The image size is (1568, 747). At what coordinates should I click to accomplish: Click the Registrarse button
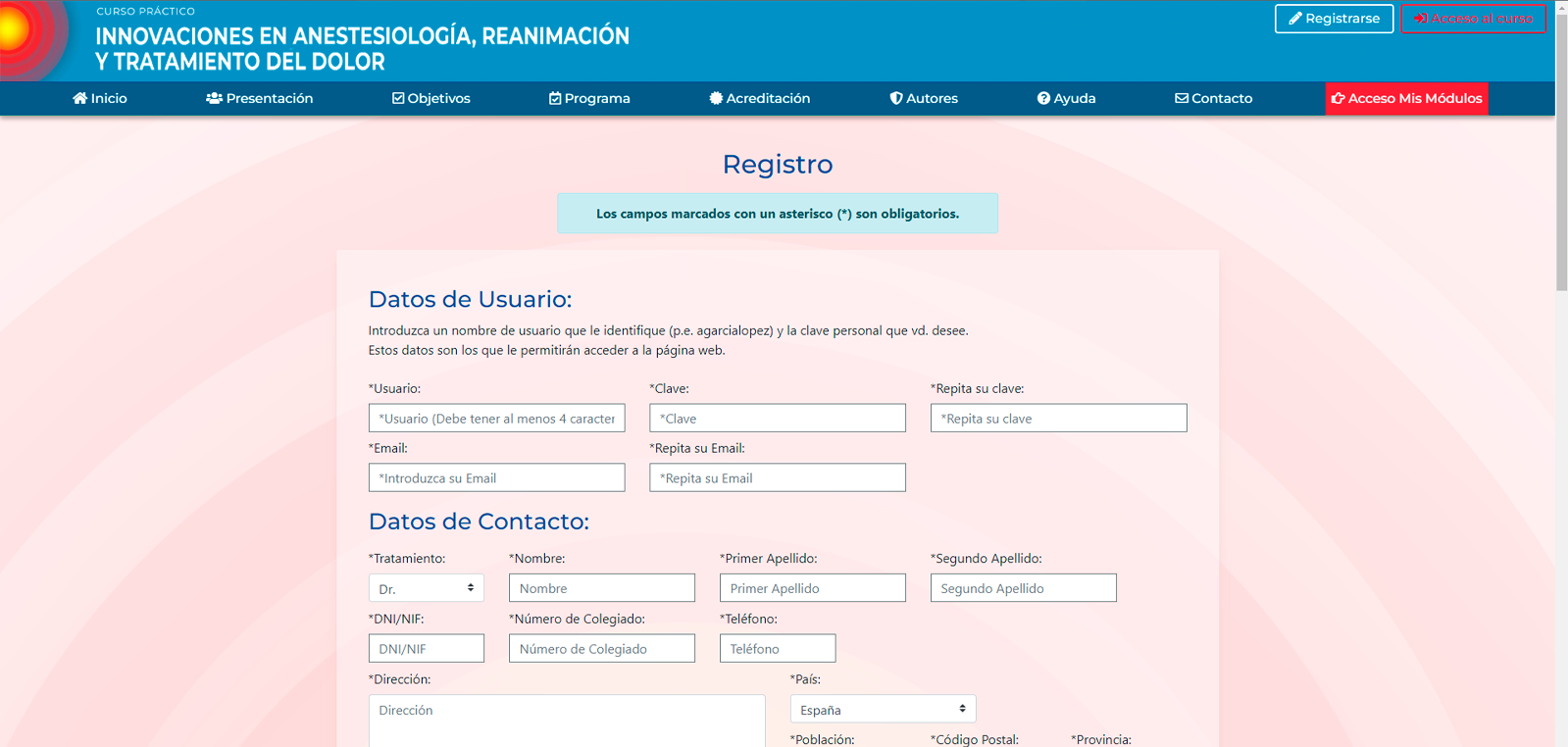point(1334,19)
